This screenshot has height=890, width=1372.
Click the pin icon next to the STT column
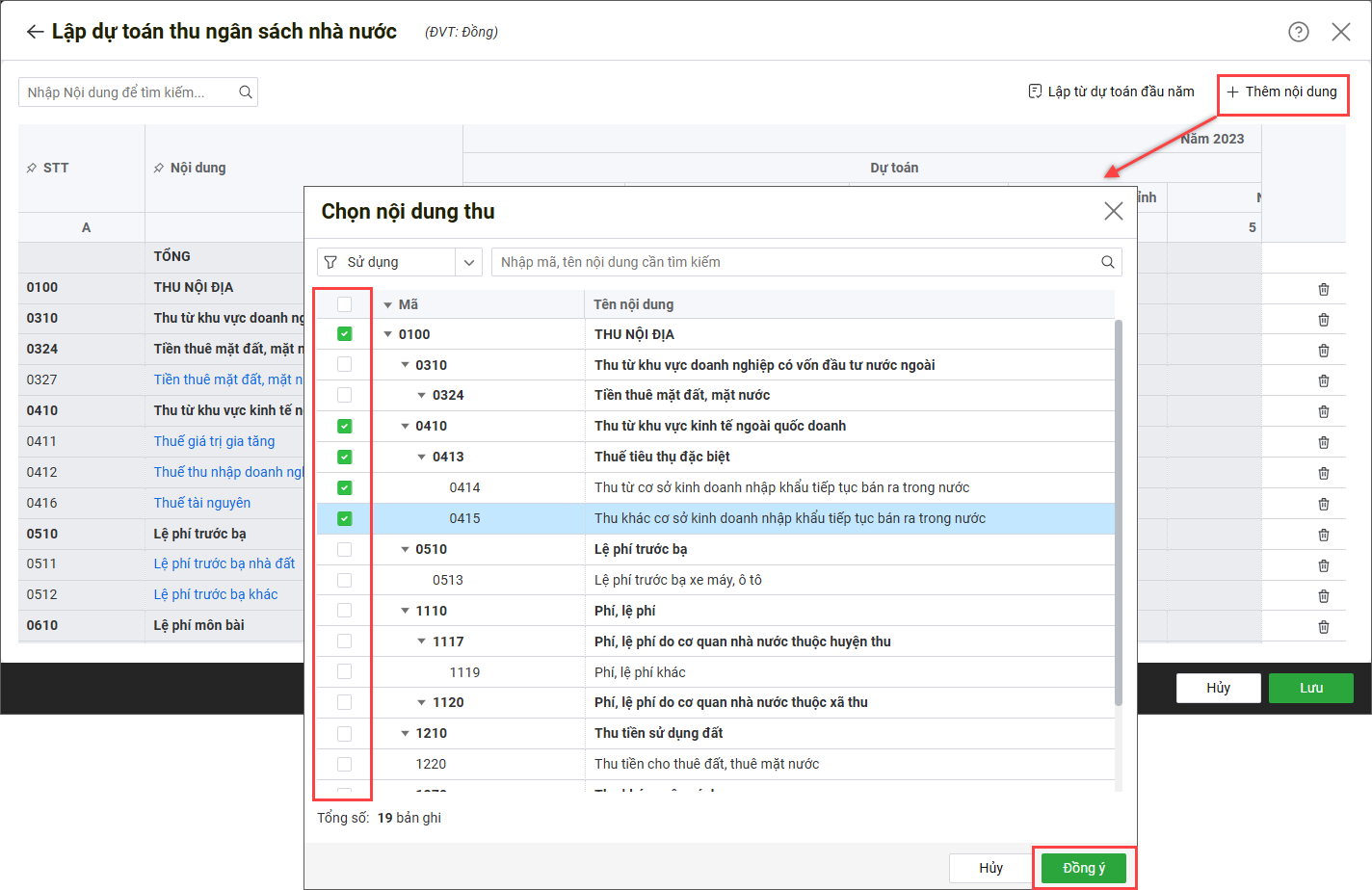[32, 169]
